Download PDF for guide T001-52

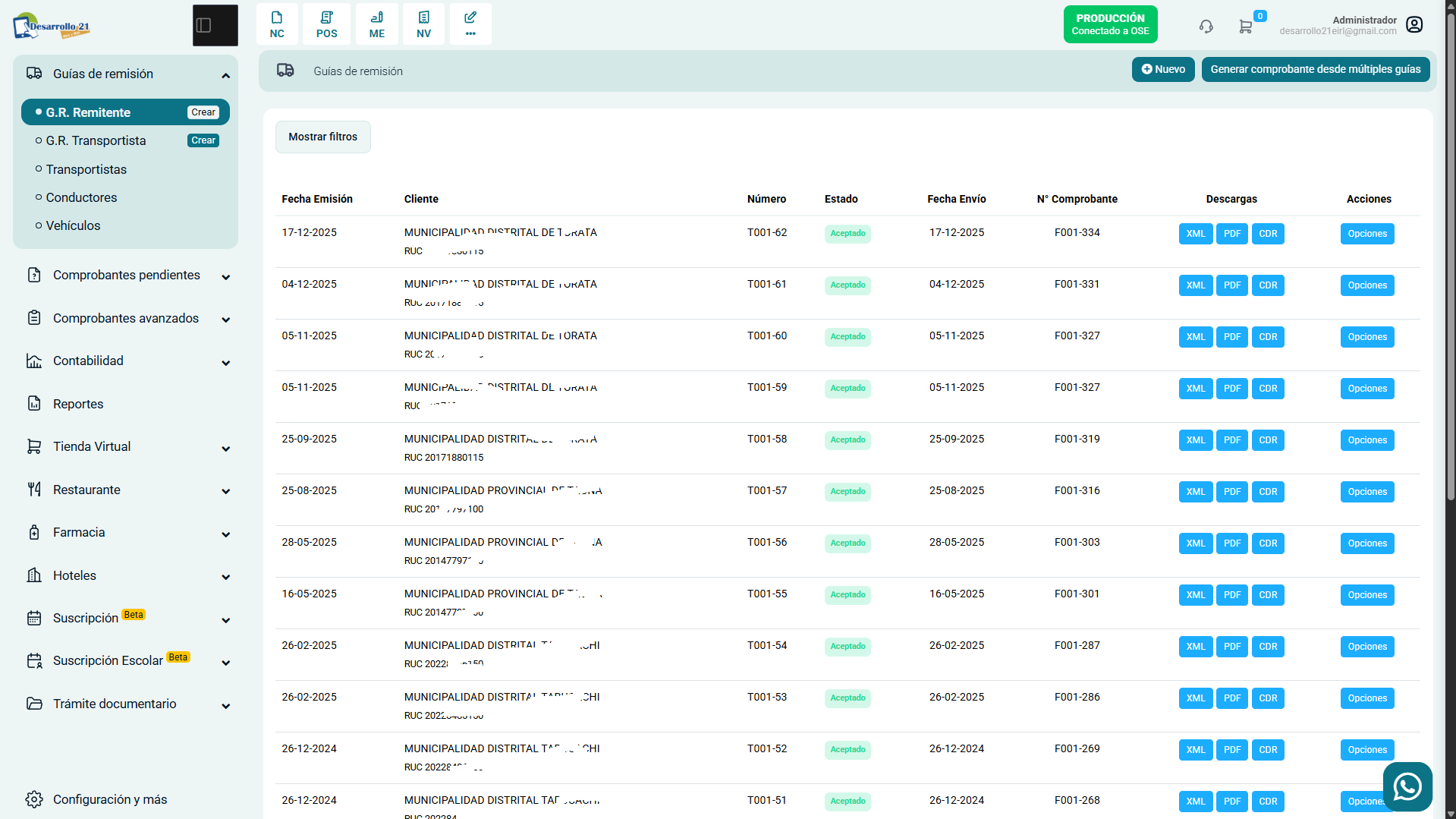coord(1232,750)
